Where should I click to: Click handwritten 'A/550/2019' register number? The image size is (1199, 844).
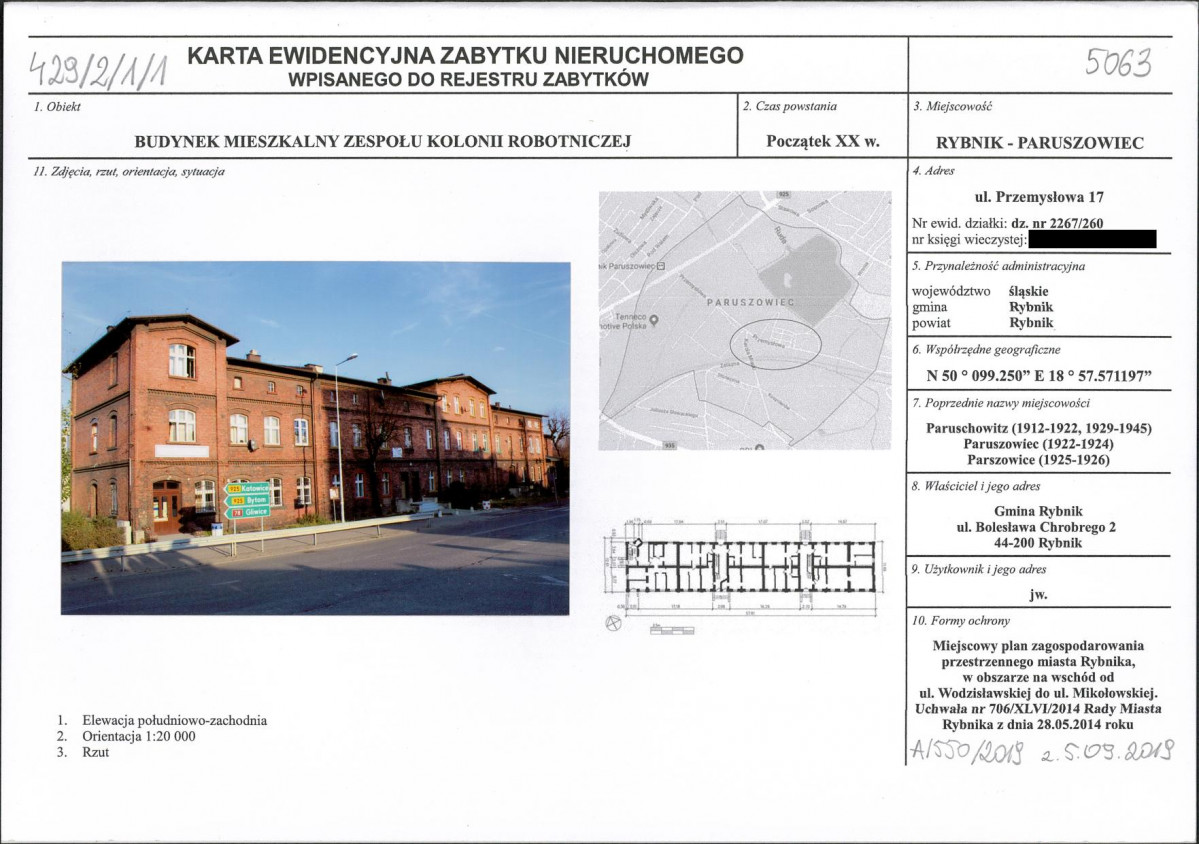[967, 752]
